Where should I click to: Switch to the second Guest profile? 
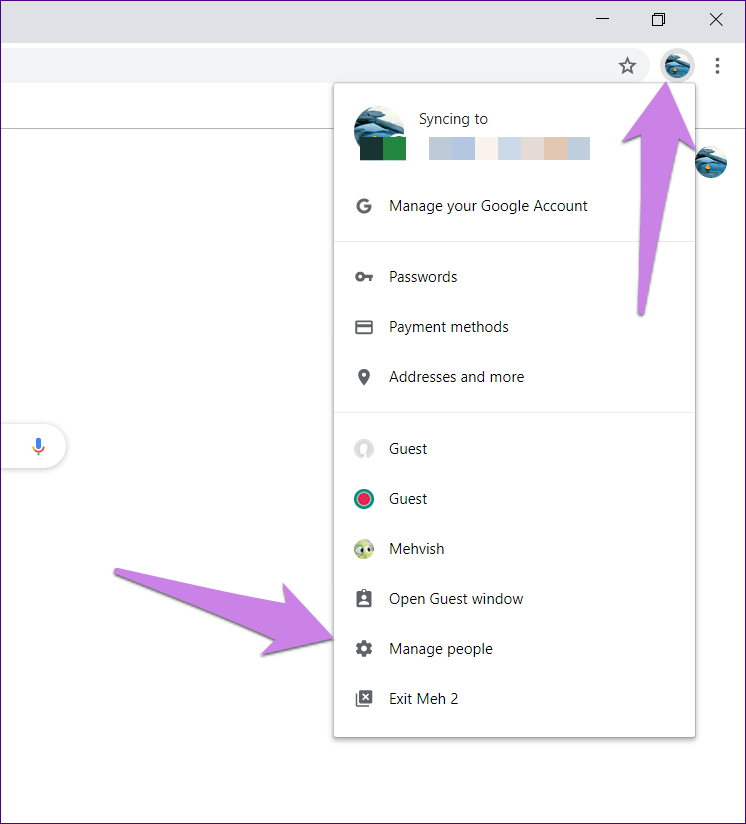[514, 499]
